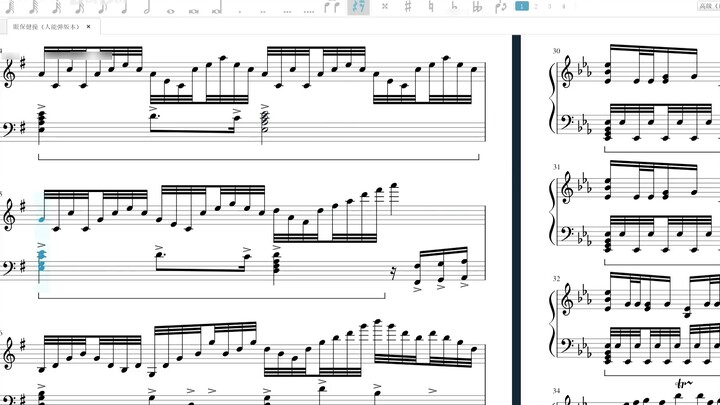Add a quadruple augmentation dot
Viewport: 720px width, 405px height.
click(309, 11)
